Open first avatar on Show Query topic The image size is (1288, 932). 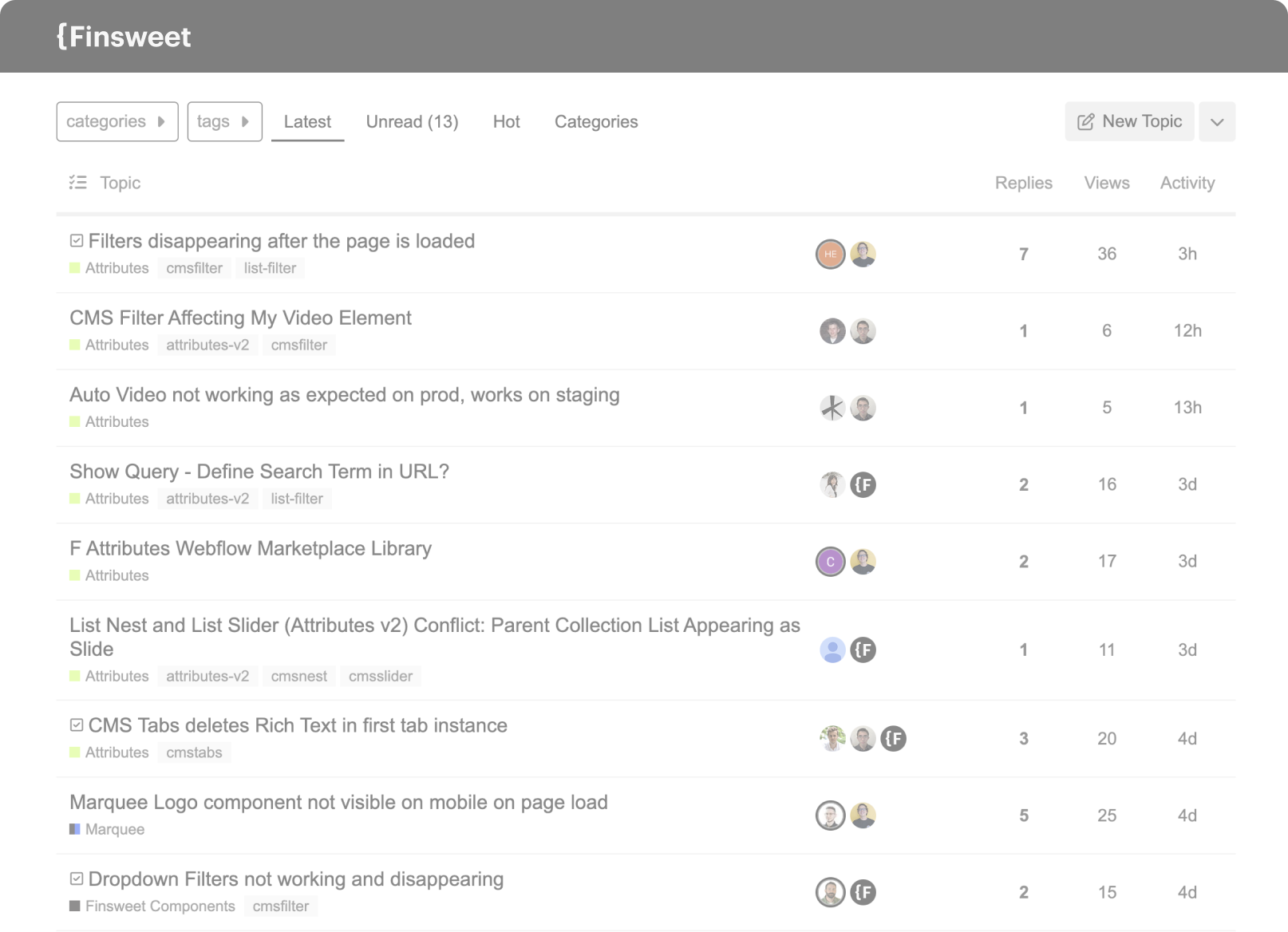coord(832,484)
